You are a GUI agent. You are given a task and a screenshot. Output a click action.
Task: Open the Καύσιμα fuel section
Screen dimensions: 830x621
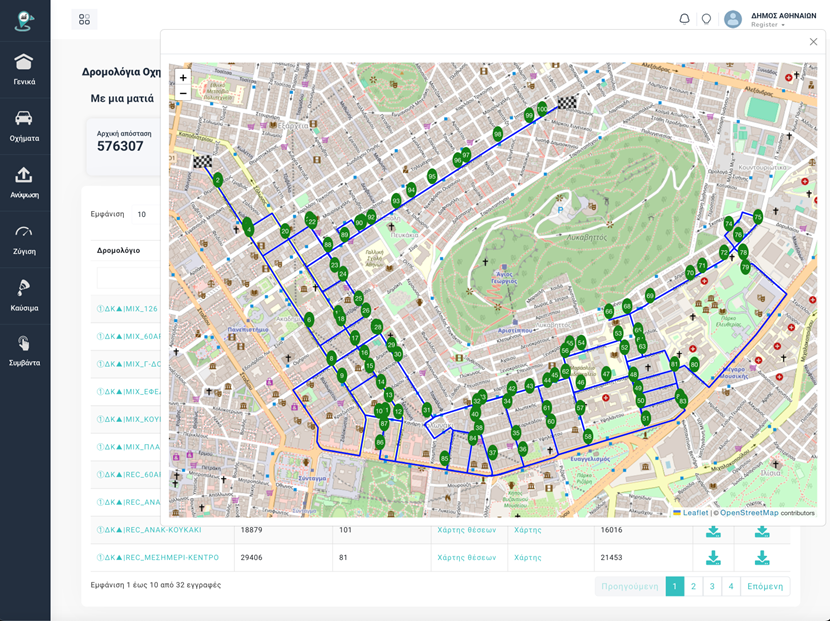click(x=24, y=296)
